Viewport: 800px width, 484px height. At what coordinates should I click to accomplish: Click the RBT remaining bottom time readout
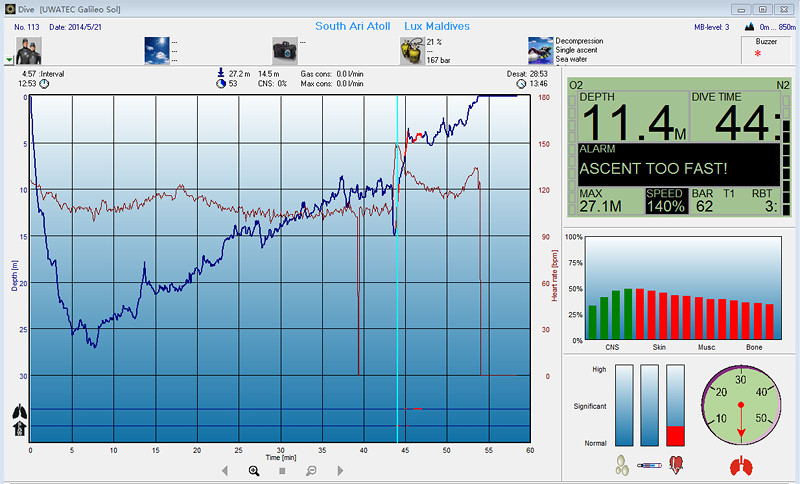click(763, 200)
